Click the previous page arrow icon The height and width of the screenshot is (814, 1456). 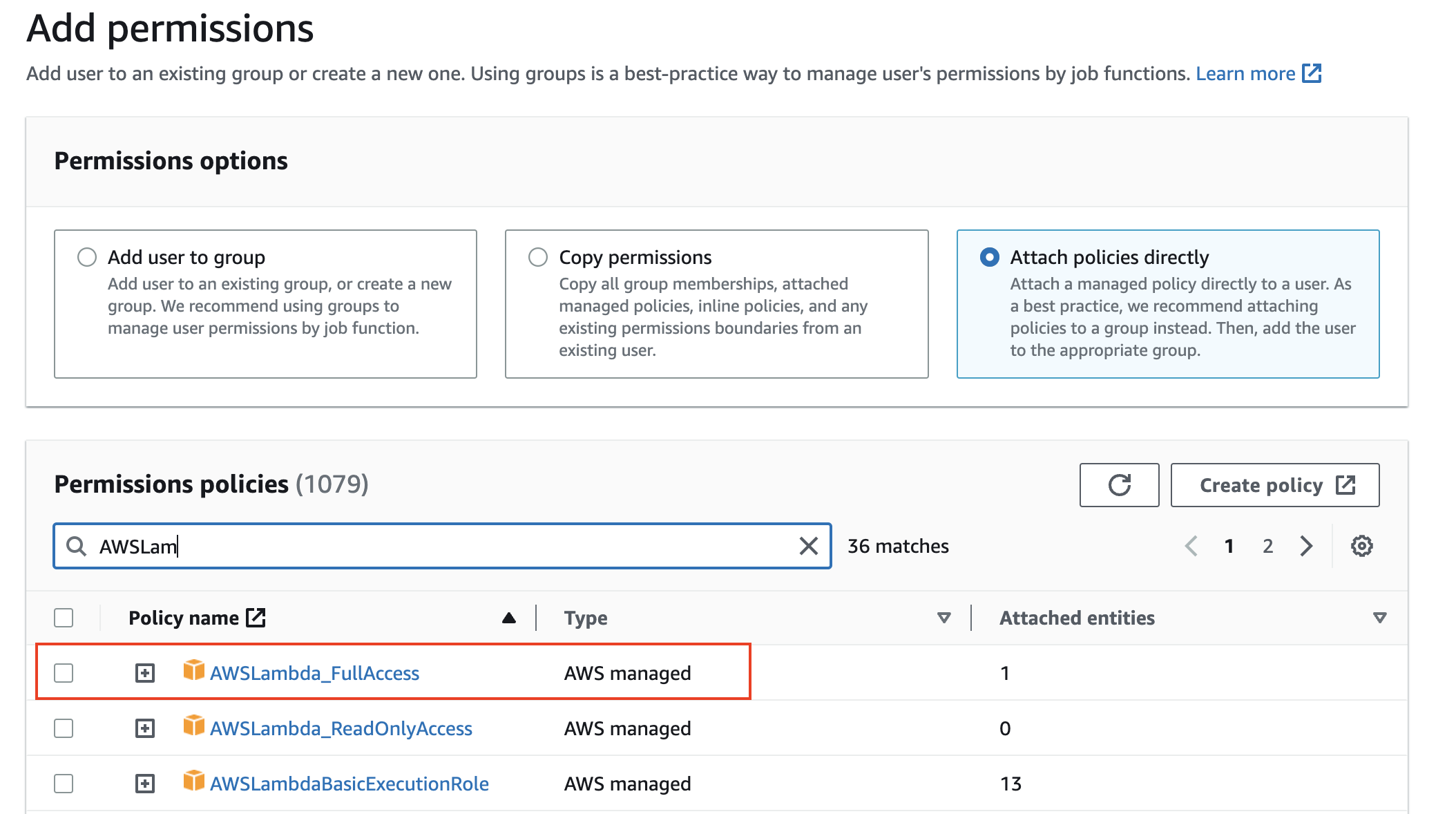(x=1191, y=546)
